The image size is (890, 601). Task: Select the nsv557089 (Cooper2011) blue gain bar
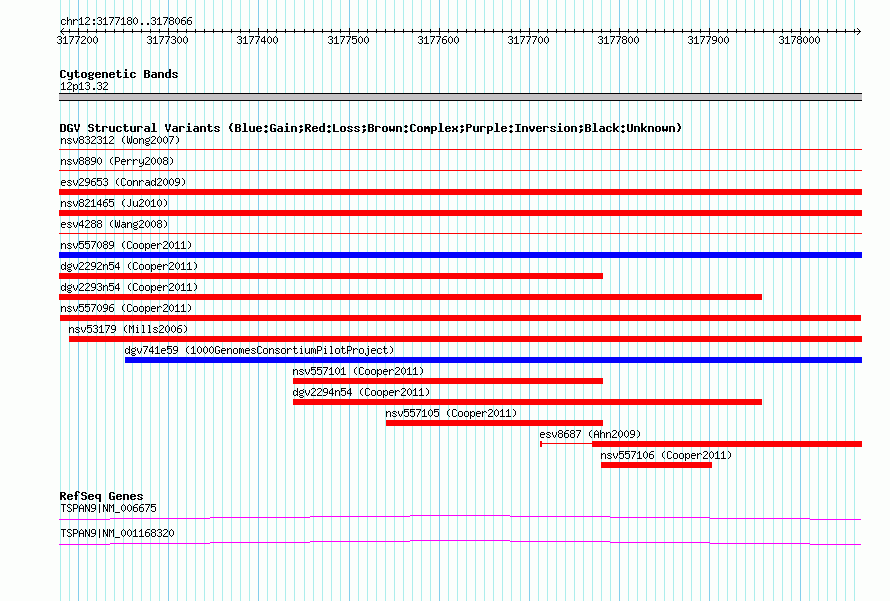coord(460,255)
